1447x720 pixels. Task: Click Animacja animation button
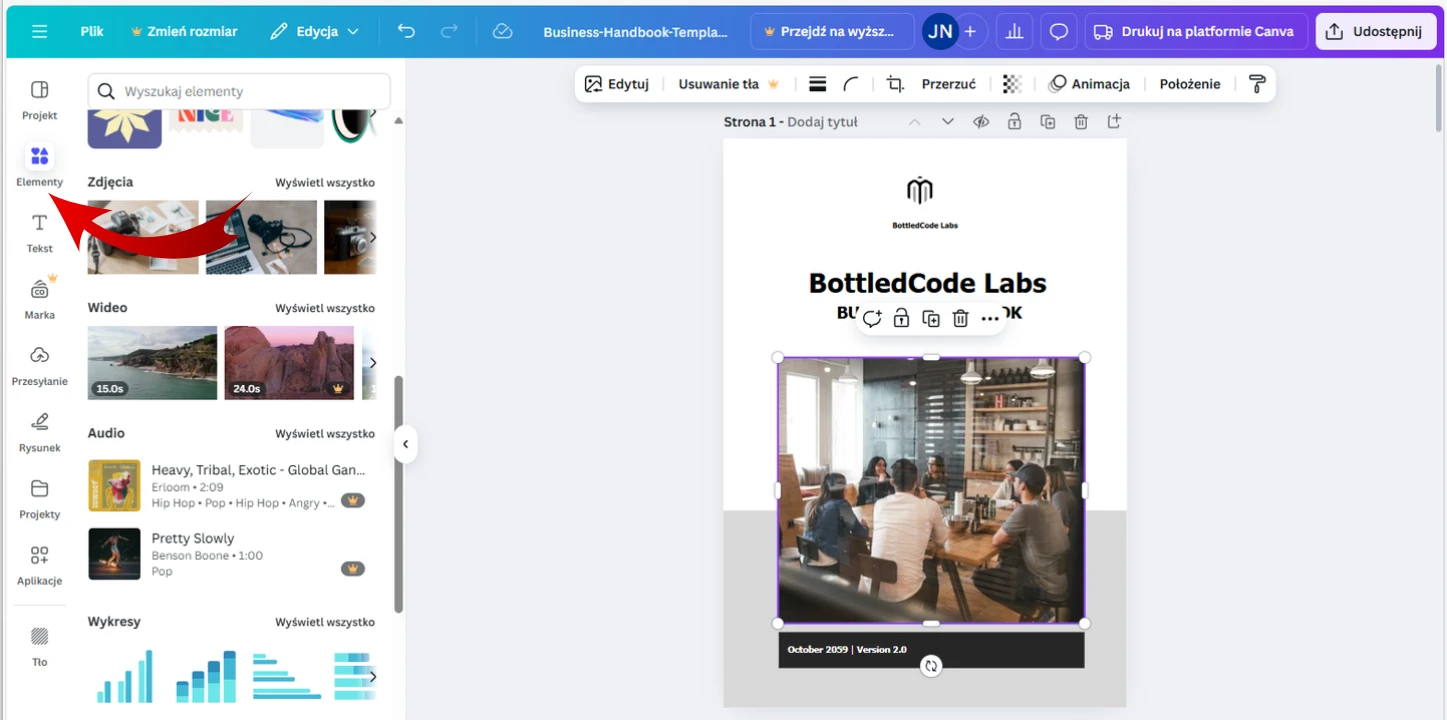pos(1089,84)
